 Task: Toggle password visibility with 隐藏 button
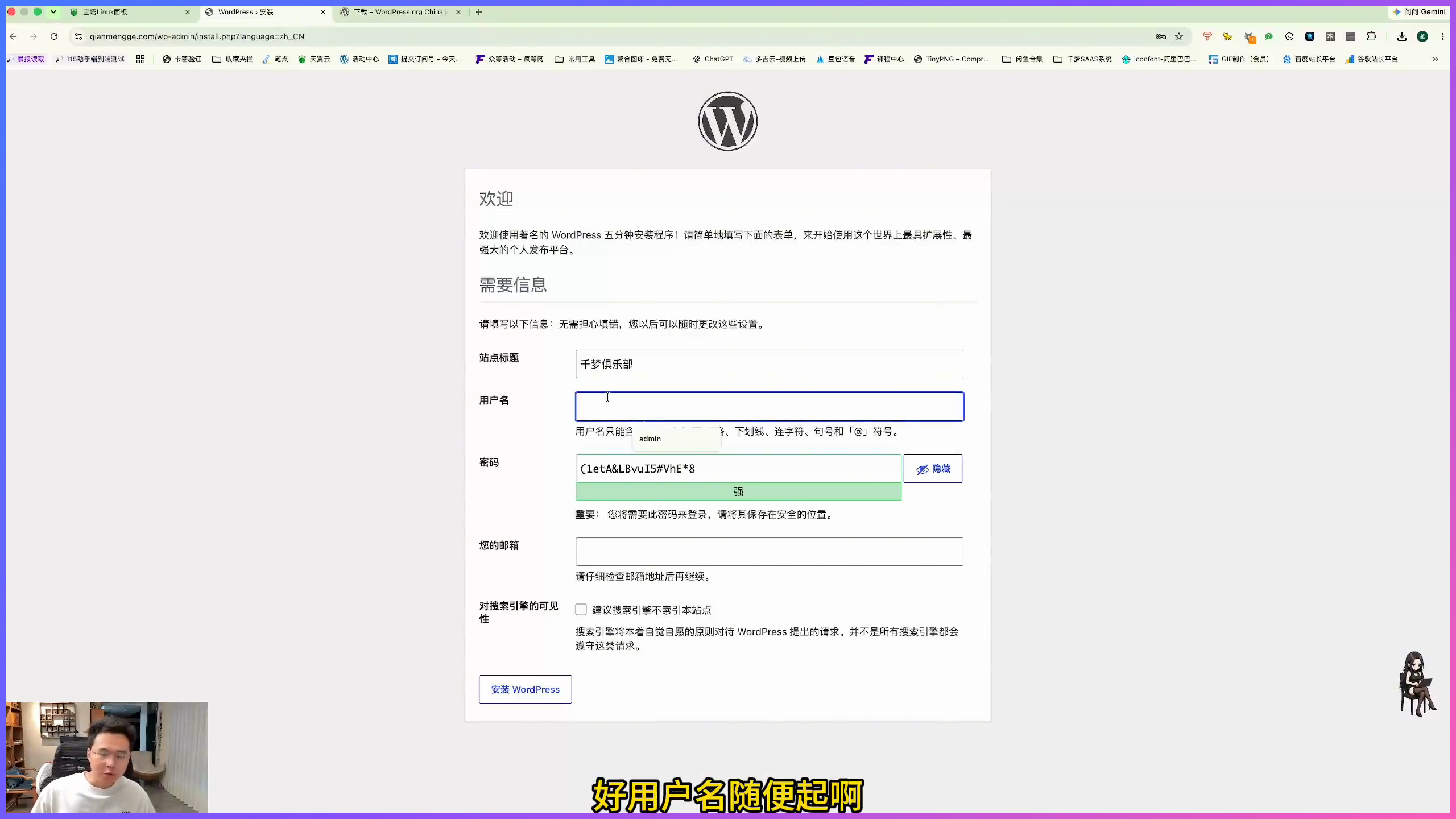coord(933,469)
